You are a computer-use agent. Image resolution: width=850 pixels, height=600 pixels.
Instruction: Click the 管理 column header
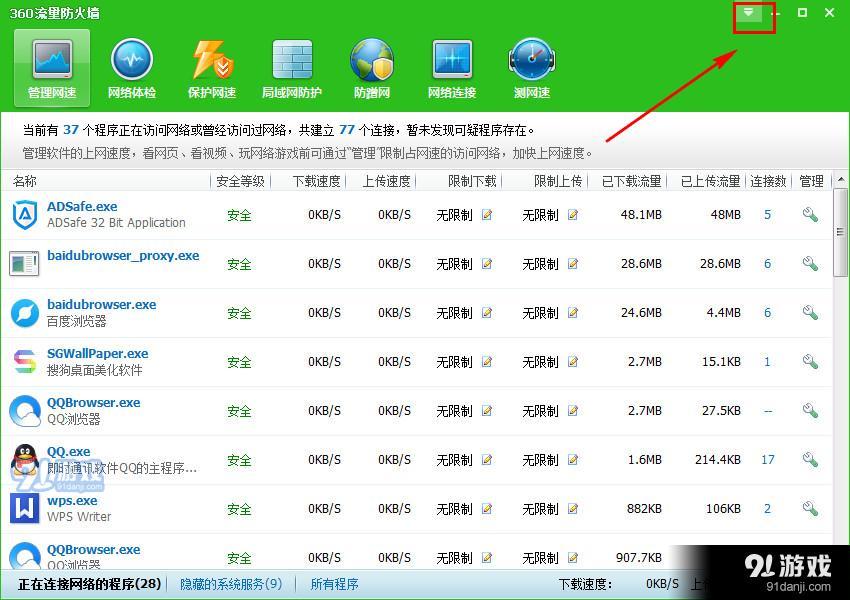(x=811, y=181)
